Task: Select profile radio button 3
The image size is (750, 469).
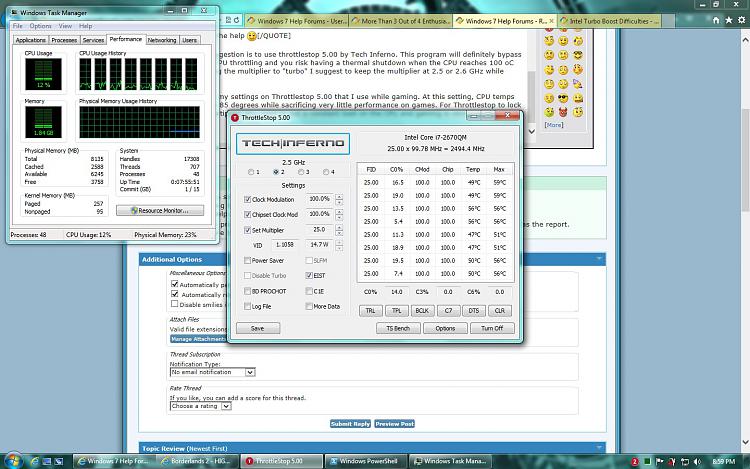Action: (x=301, y=172)
